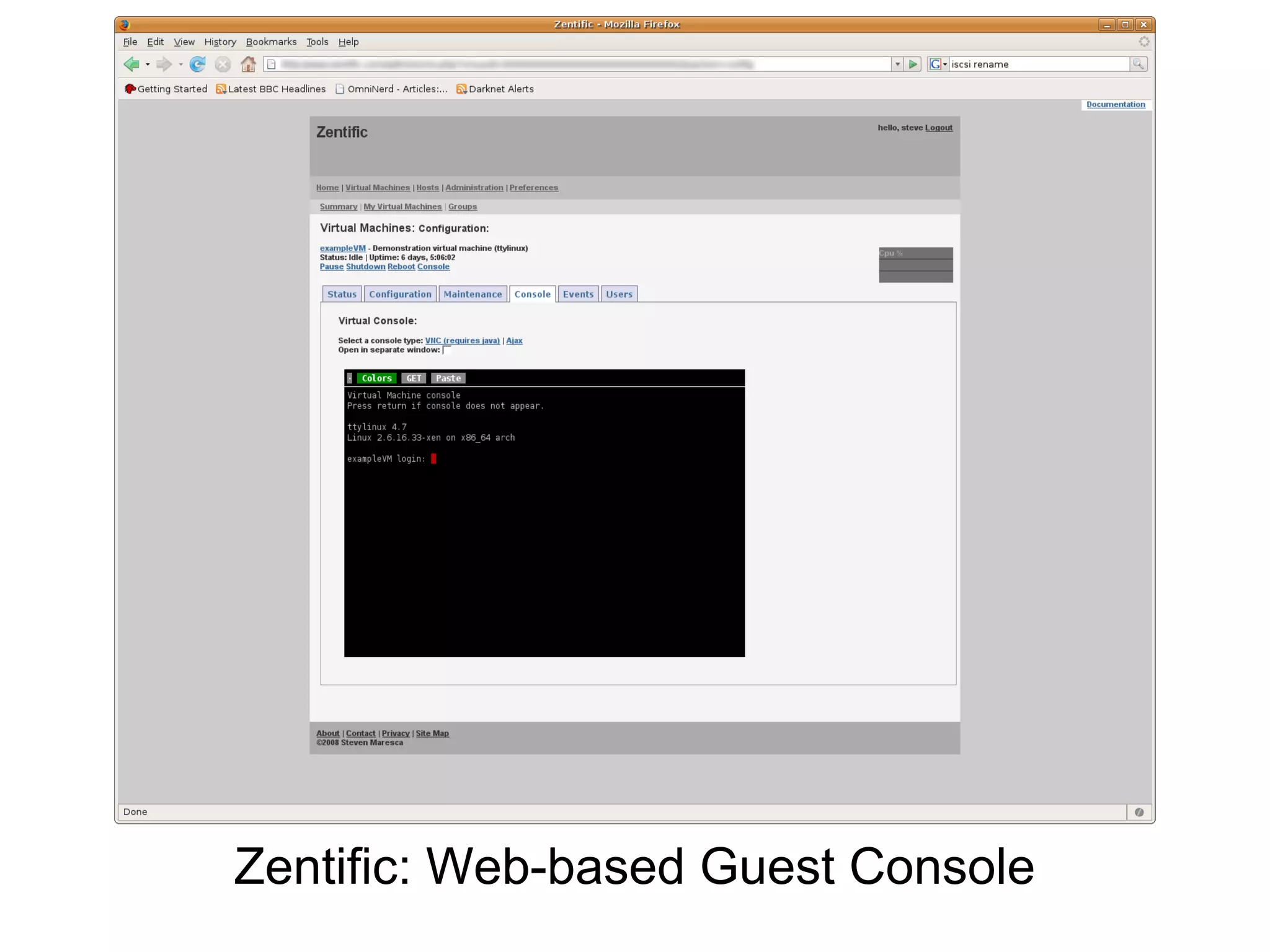Open the forward button history dropdown
Image resolution: width=1270 pixels, height=952 pixels.
(x=180, y=64)
